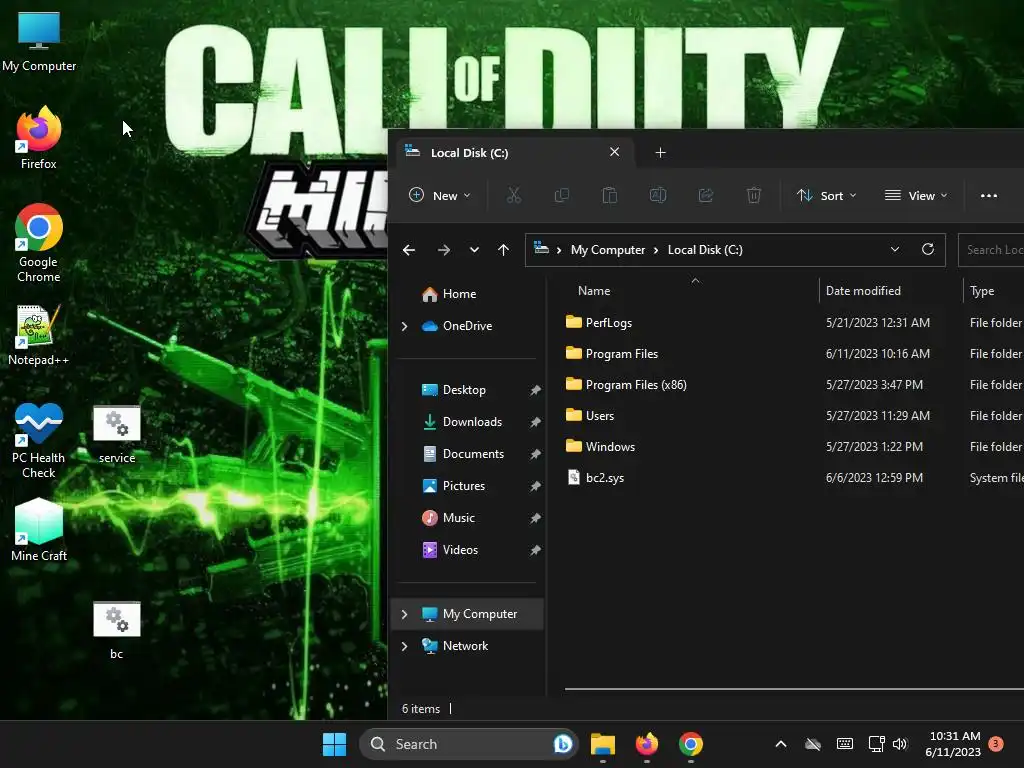Select Firefox desktop shortcut
The width and height of the screenshot is (1024, 768).
[x=39, y=138]
